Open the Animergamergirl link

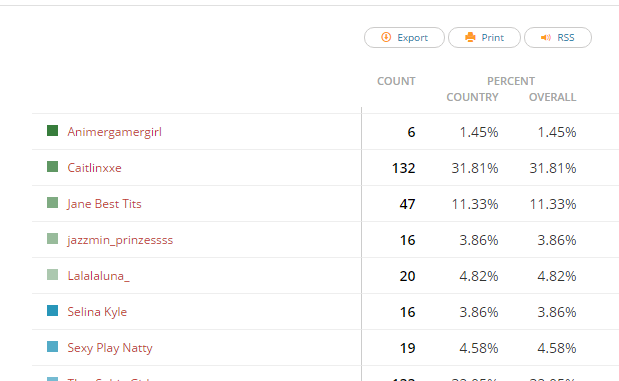(x=114, y=132)
